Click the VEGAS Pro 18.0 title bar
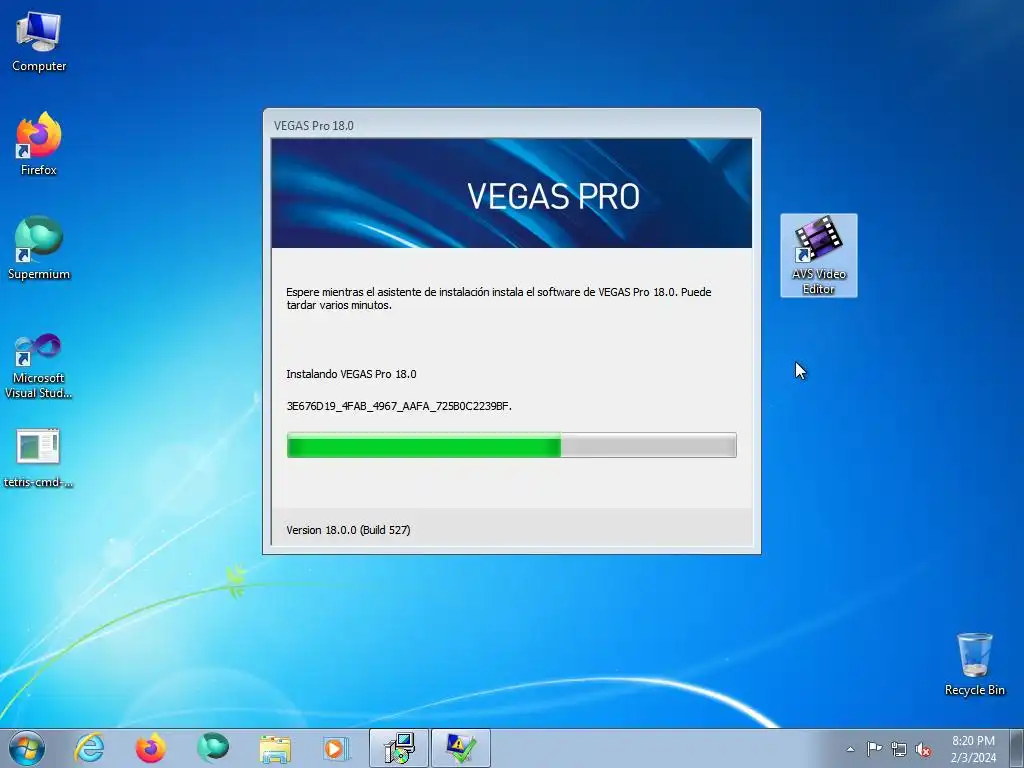Image resolution: width=1024 pixels, height=768 pixels. [x=511, y=125]
